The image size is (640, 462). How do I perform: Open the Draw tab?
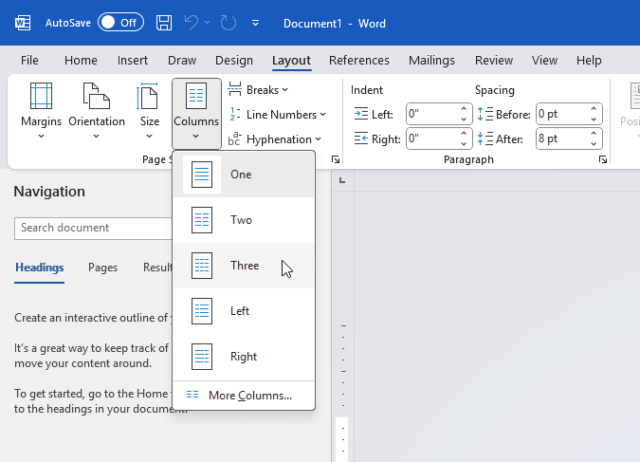click(x=182, y=60)
